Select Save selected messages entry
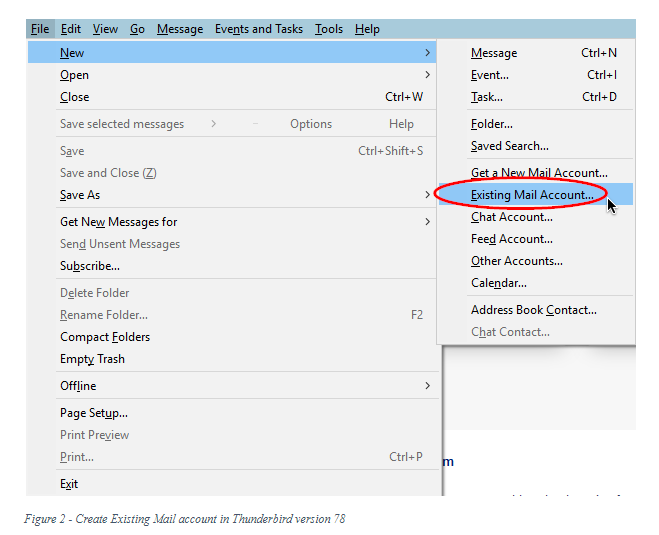 pos(122,124)
